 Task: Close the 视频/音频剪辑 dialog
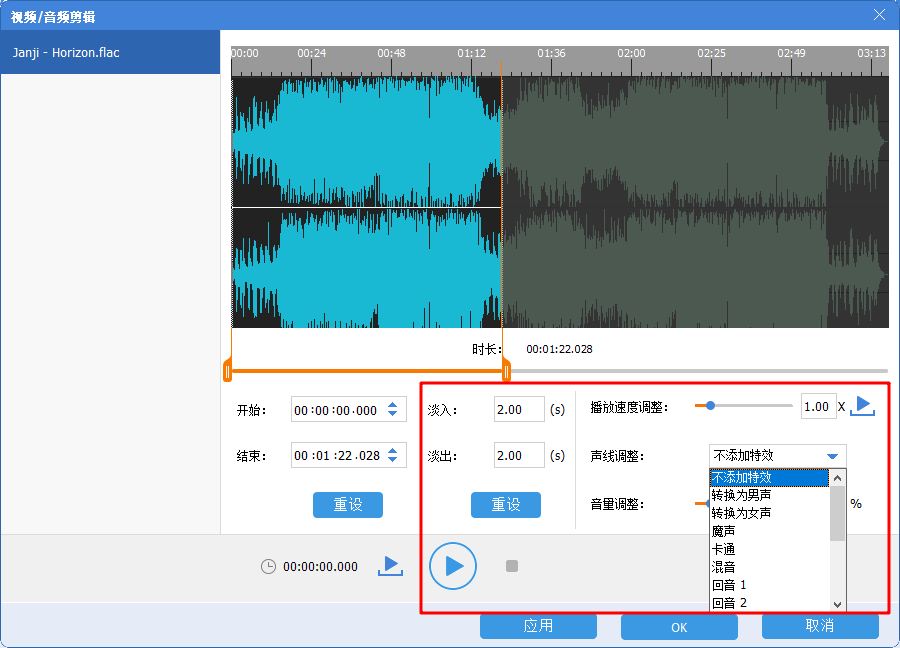(x=879, y=15)
